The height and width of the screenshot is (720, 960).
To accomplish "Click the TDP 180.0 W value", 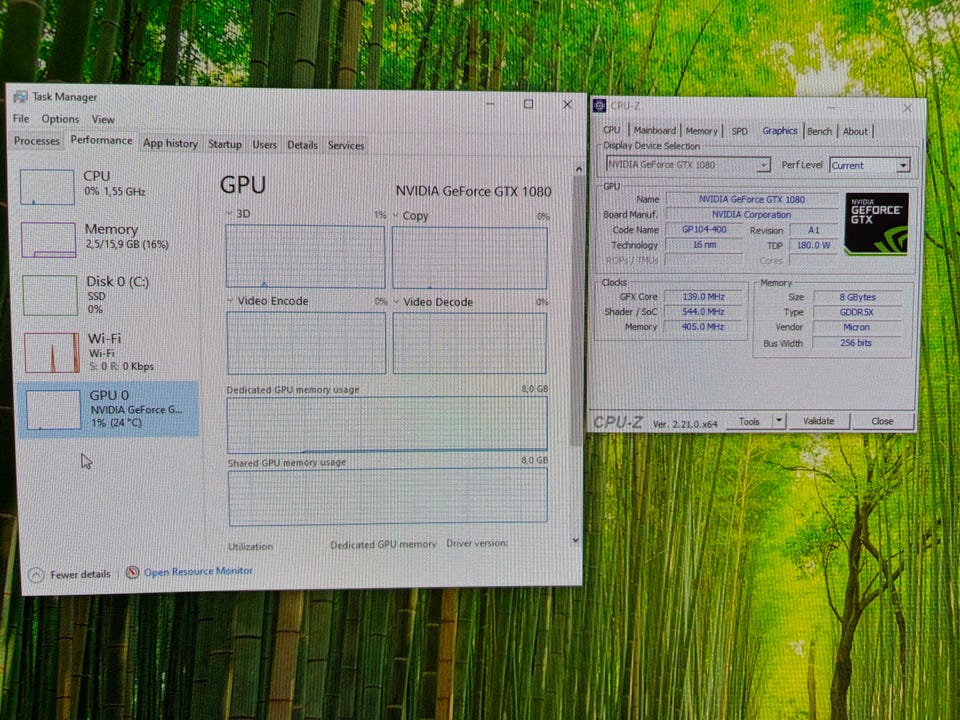I will click(813, 245).
